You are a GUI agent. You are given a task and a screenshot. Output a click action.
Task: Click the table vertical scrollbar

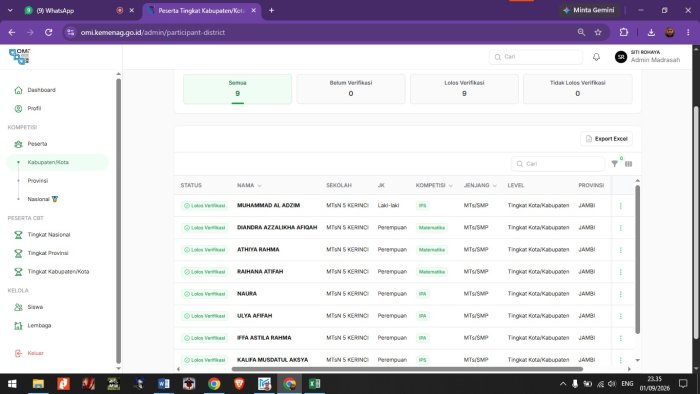coord(638,260)
